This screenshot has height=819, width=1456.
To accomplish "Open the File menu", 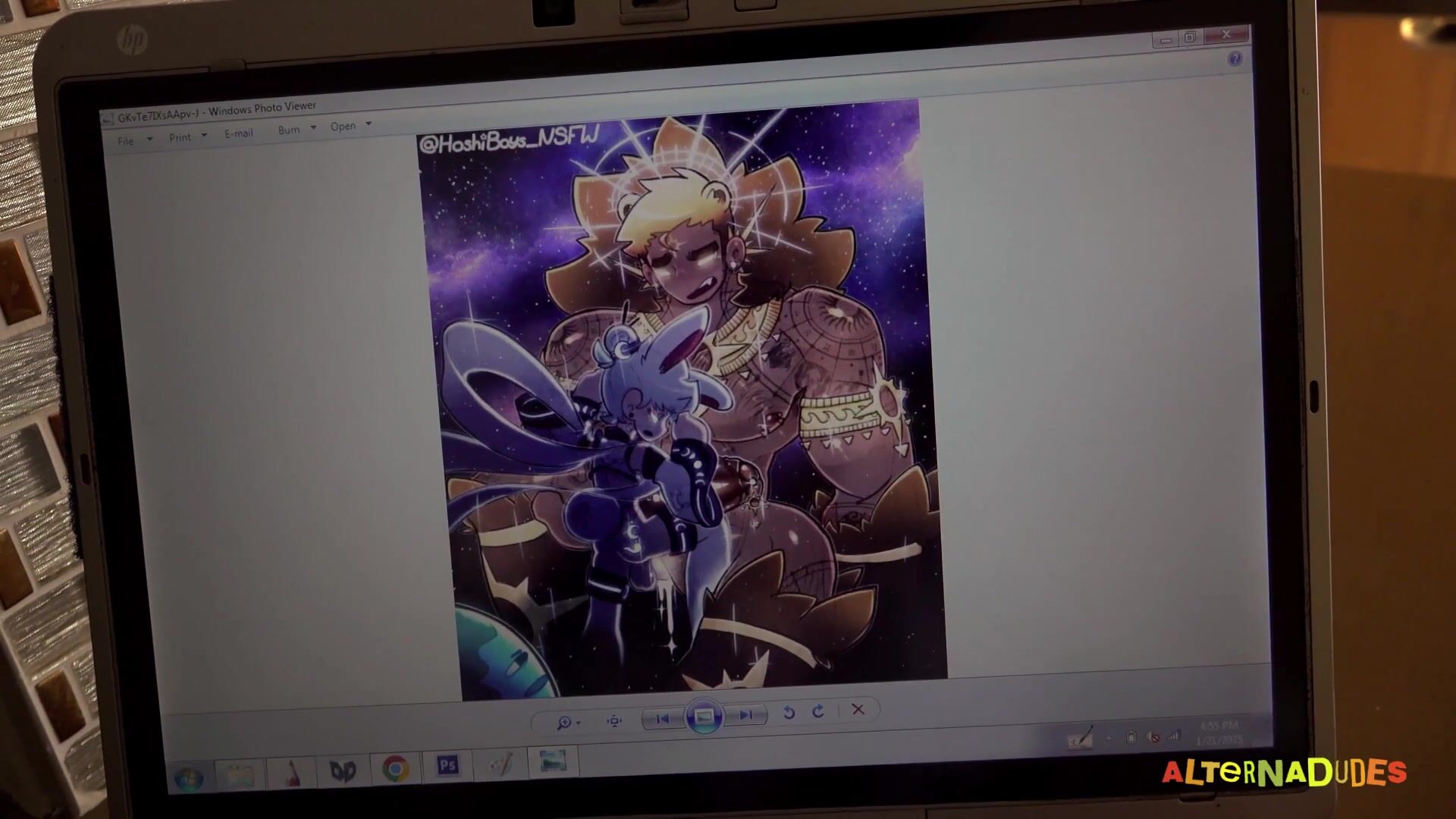I will point(126,141).
